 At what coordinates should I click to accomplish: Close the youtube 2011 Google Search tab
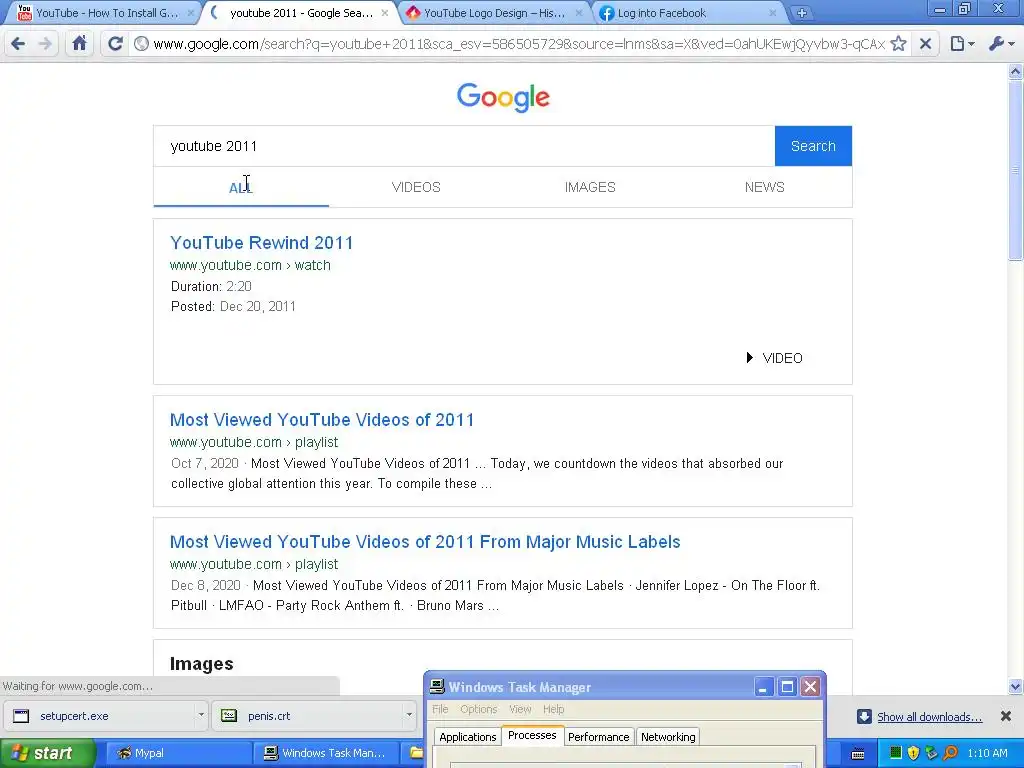pos(385,13)
